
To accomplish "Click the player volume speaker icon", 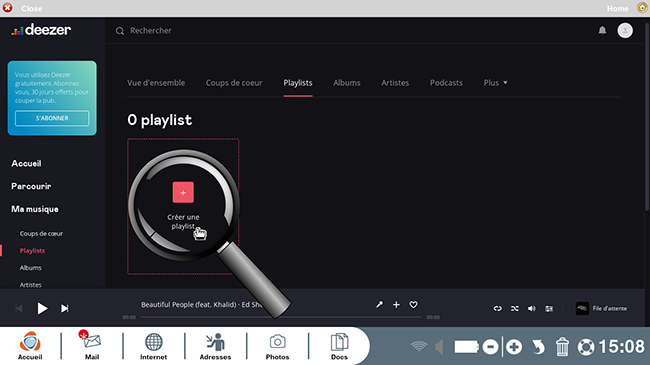I will tap(532, 309).
